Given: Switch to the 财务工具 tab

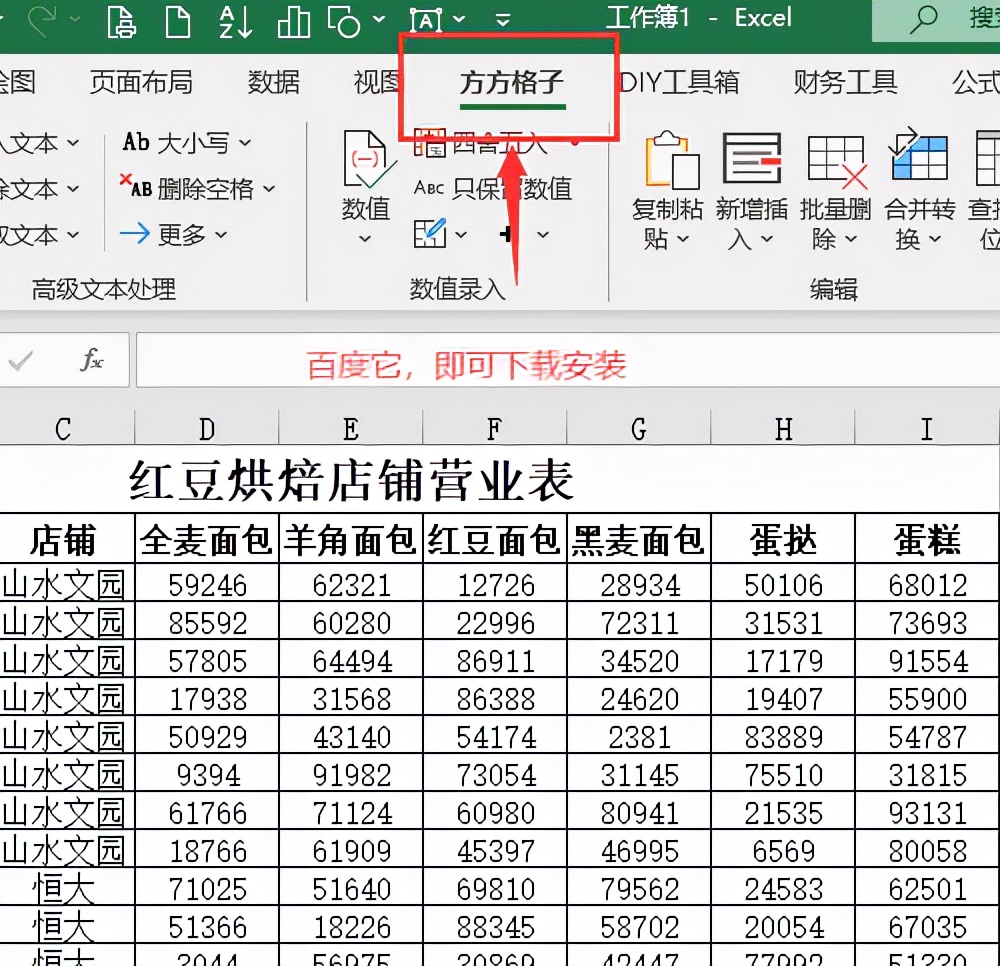Looking at the screenshot, I should [846, 82].
